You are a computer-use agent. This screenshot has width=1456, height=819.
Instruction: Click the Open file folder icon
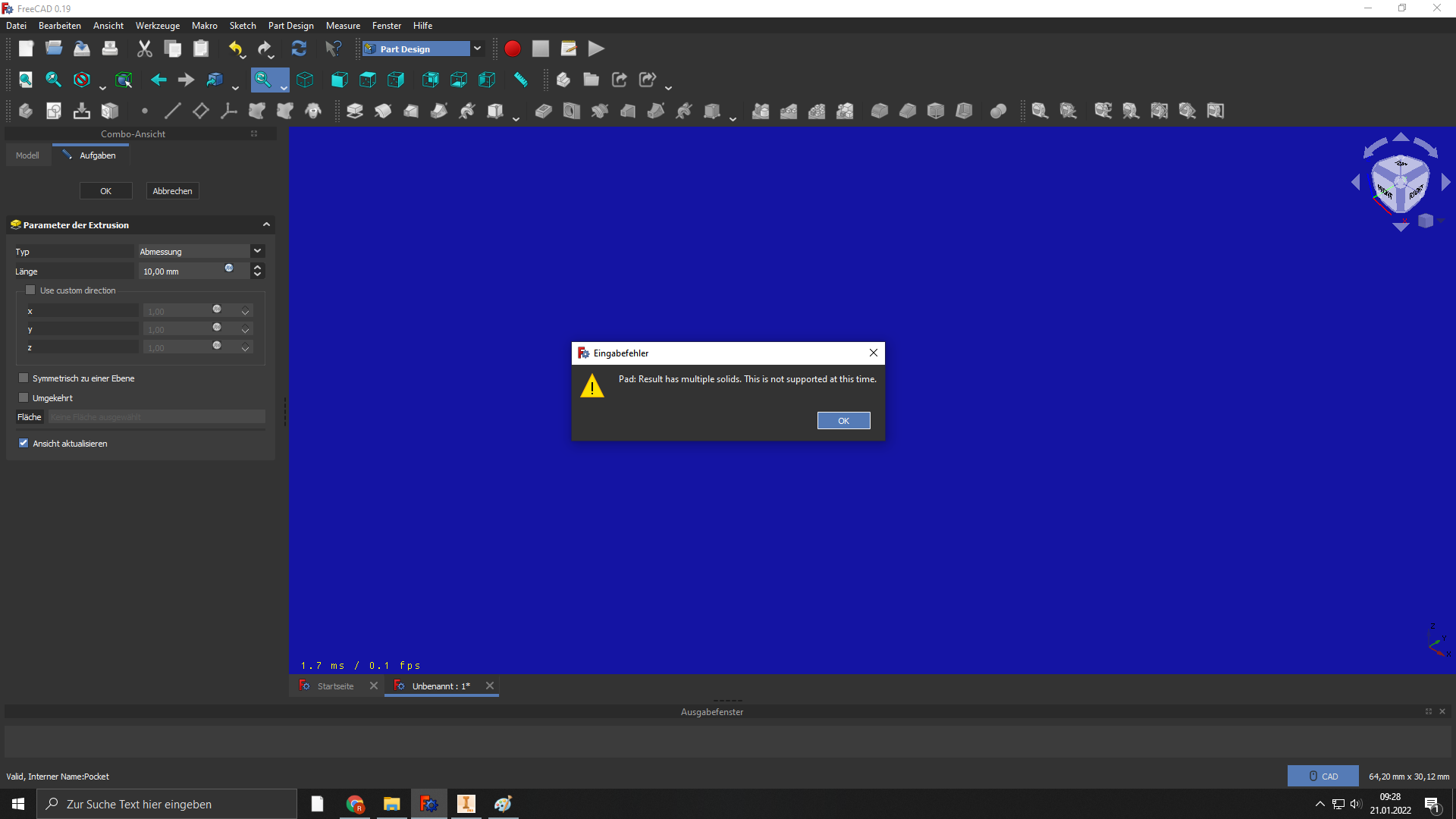[x=54, y=49]
